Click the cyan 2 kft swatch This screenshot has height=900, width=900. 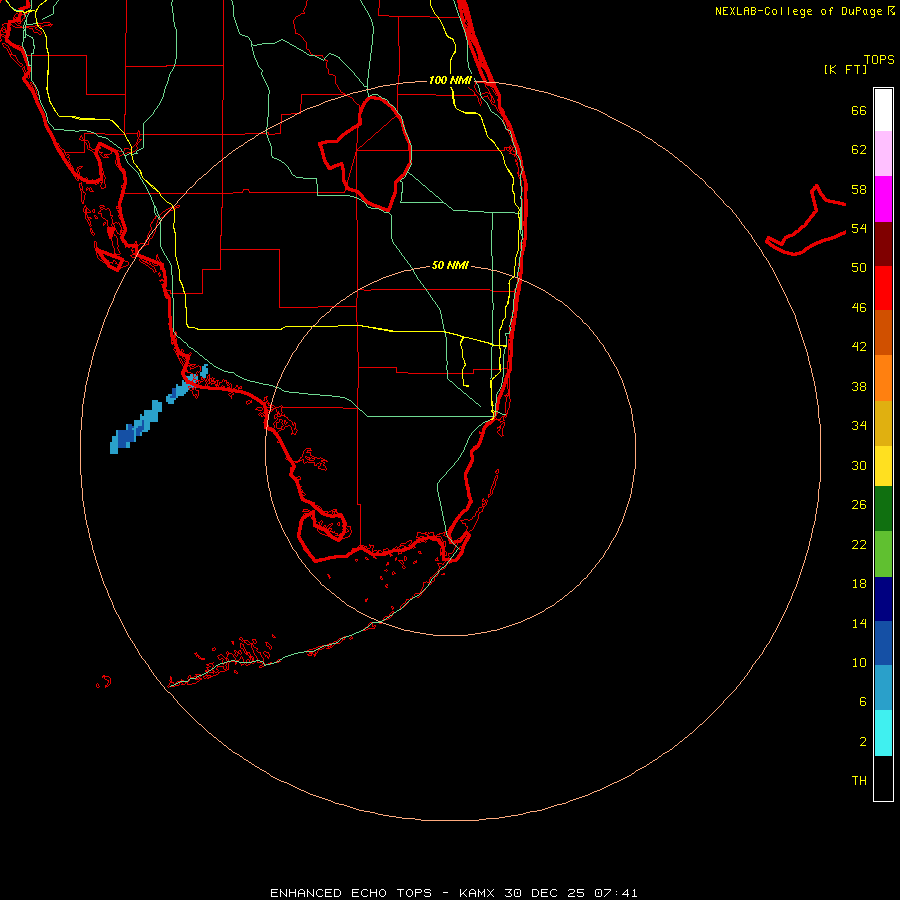883,733
